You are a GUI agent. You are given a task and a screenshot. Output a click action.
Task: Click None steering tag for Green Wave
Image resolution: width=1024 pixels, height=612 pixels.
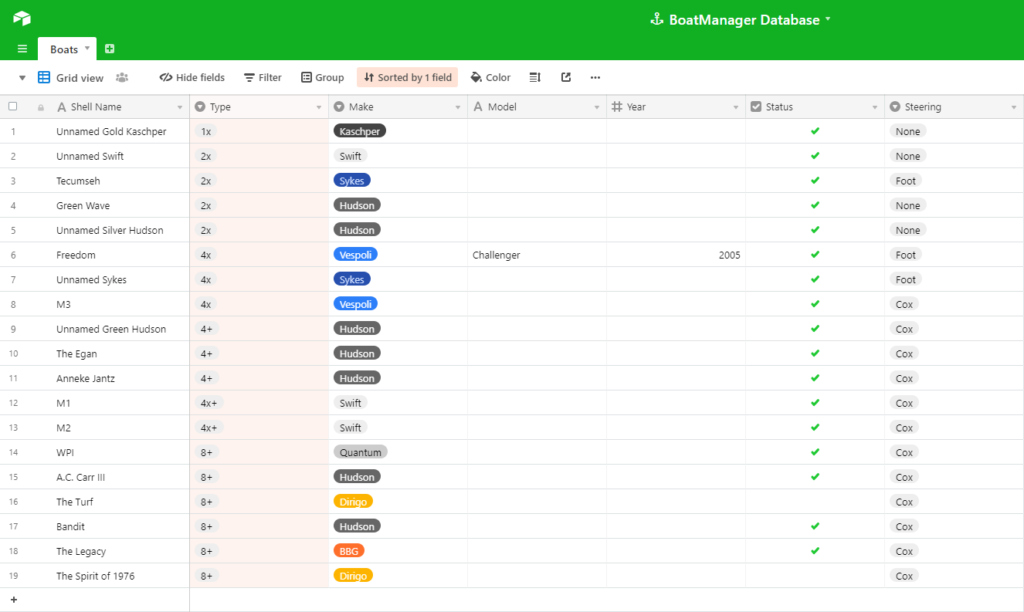[908, 205]
